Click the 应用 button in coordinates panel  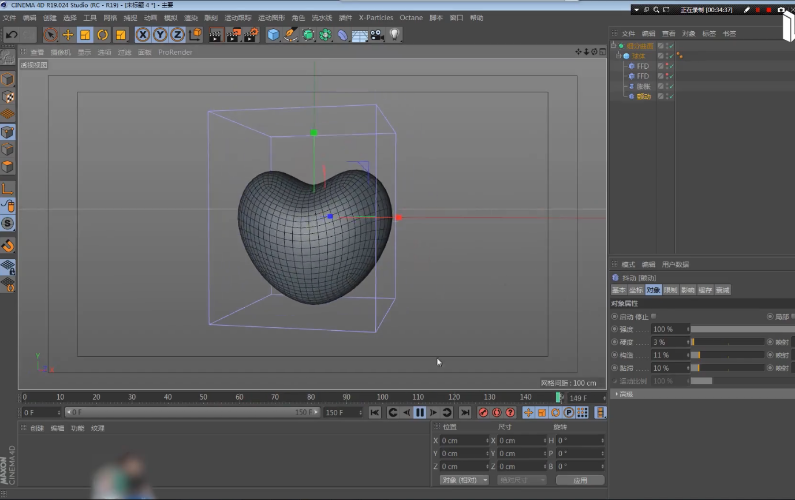click(x=580, y=480)
